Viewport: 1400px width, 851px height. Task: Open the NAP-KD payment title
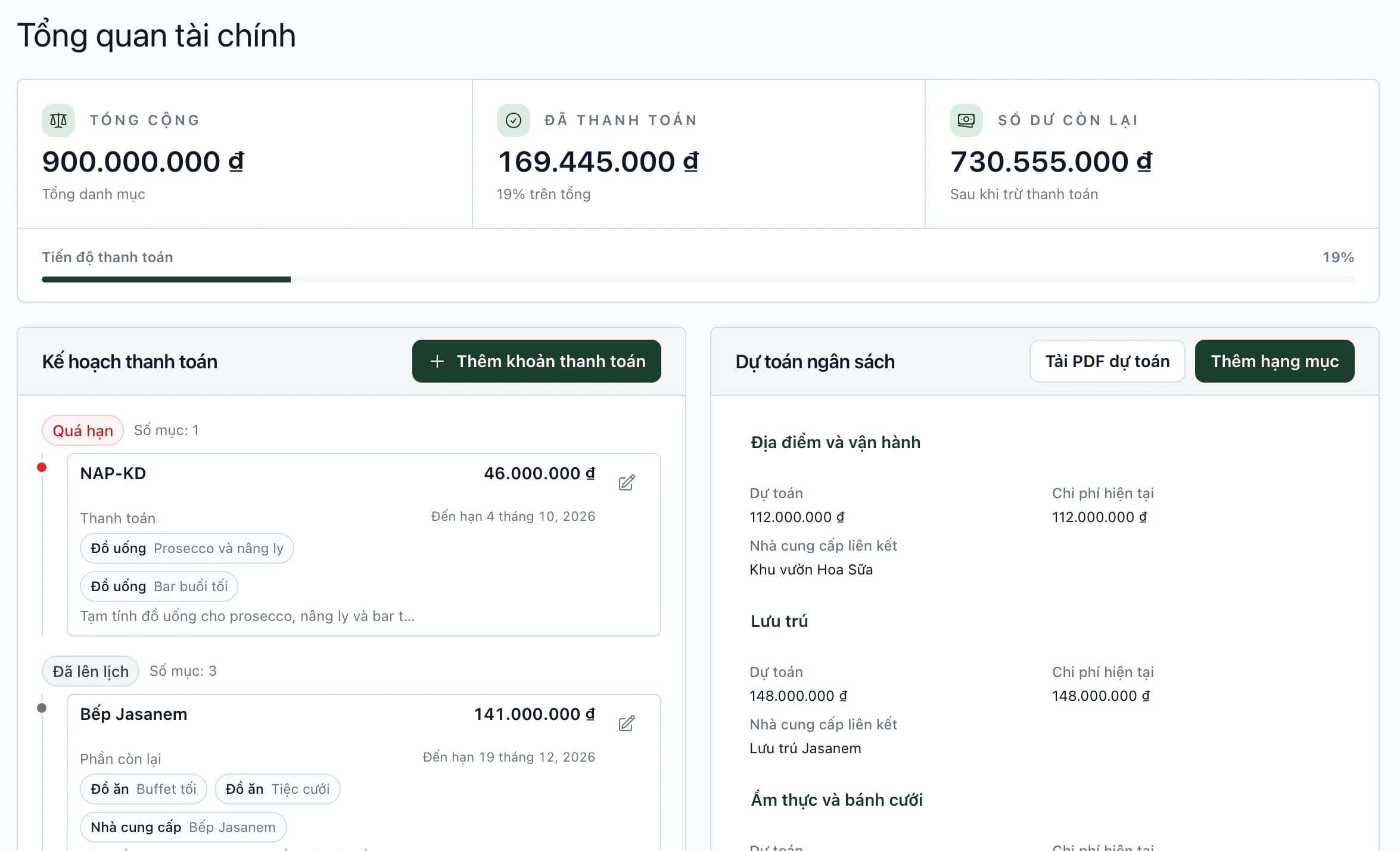[x=113, y=473]
